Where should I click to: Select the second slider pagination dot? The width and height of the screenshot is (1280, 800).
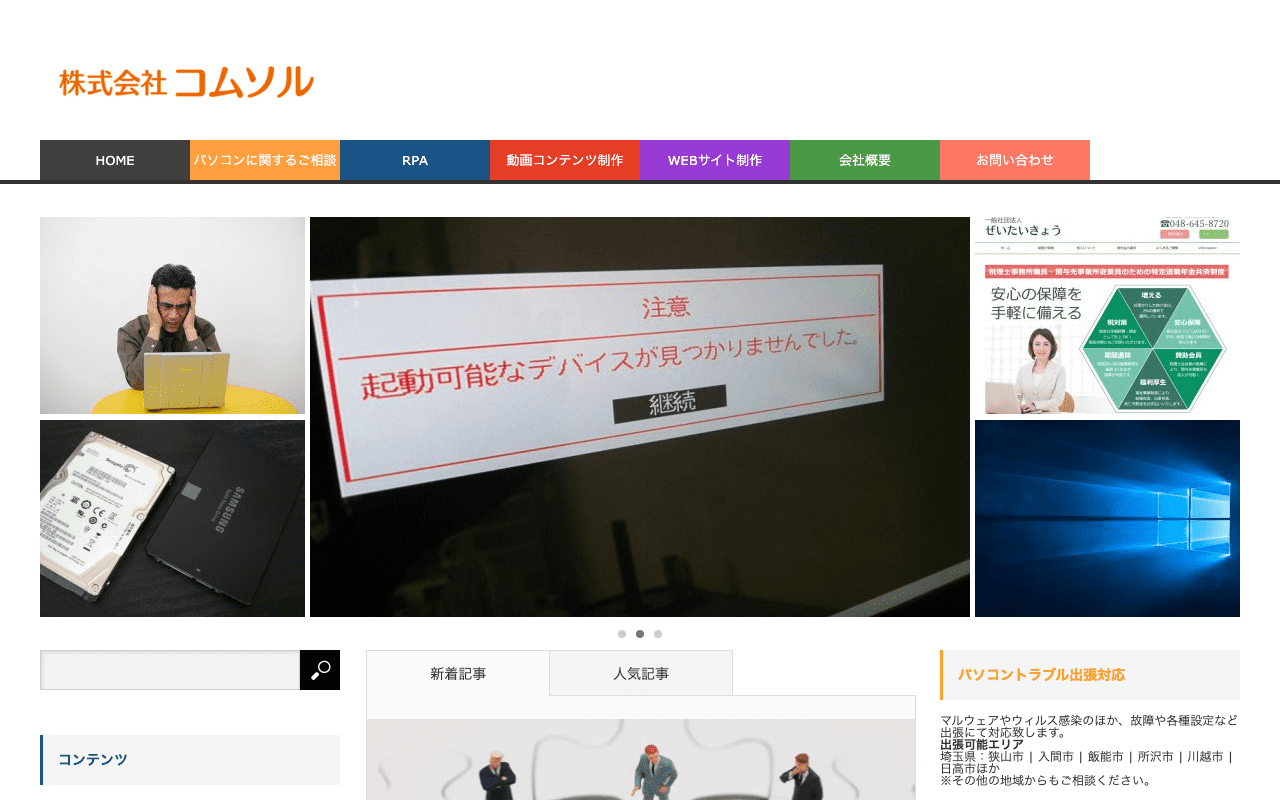(640, 634)
